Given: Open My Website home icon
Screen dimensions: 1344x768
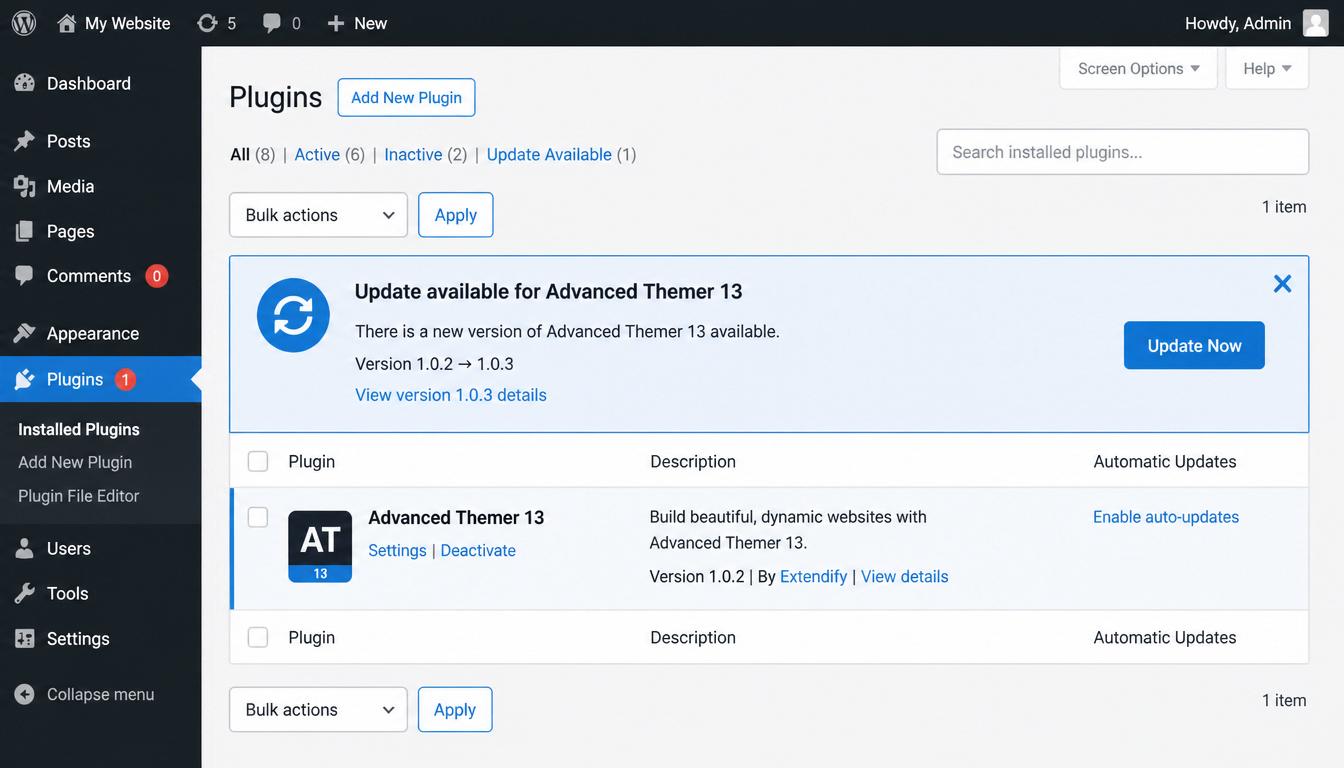Looking at the screenshot, I should pos(67,23).
